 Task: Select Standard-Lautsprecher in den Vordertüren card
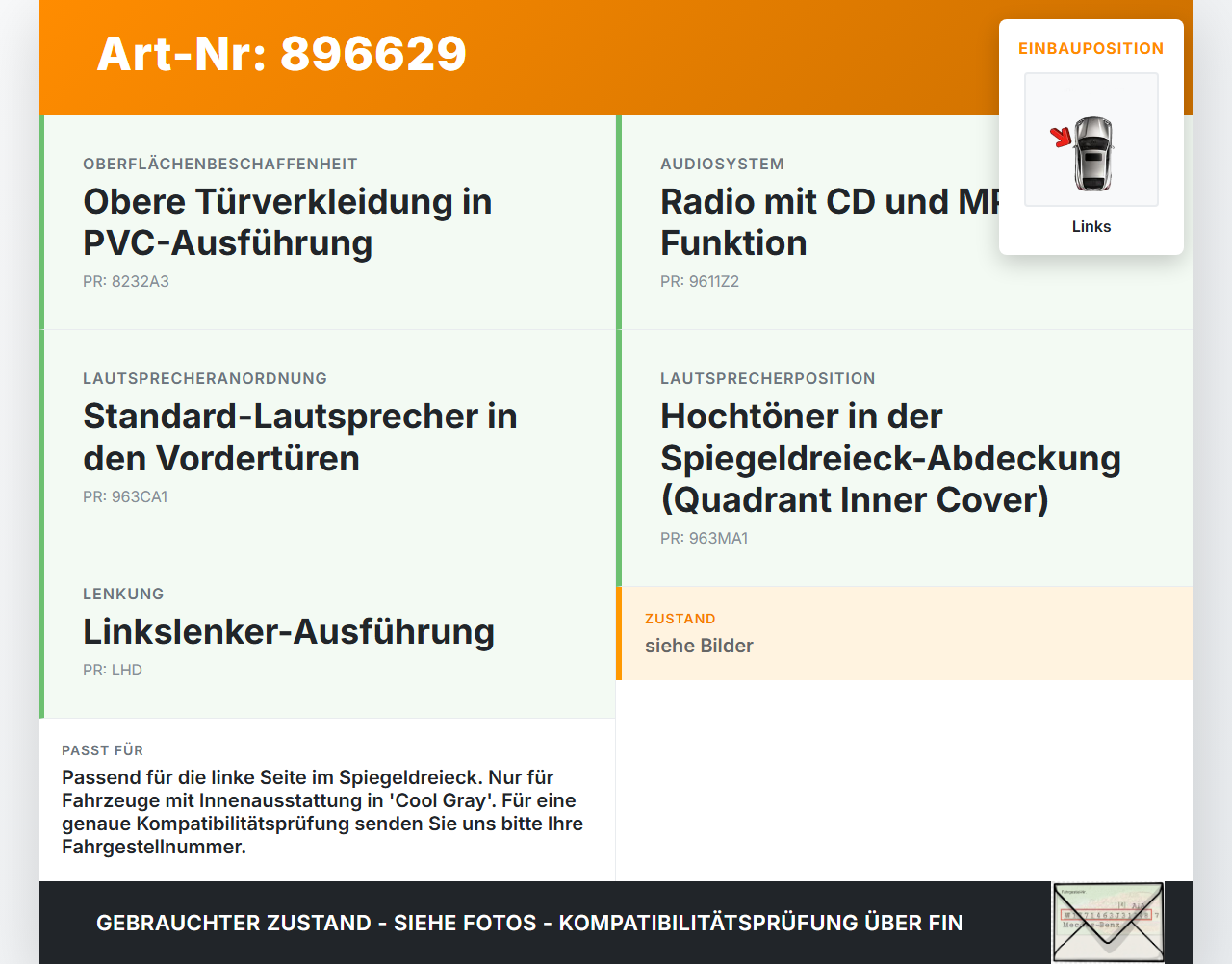327,438
